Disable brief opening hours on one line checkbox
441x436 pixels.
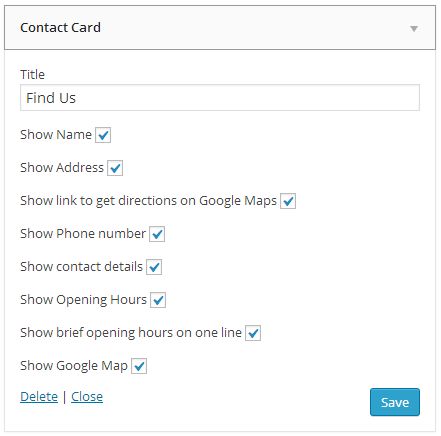(253, 333)
